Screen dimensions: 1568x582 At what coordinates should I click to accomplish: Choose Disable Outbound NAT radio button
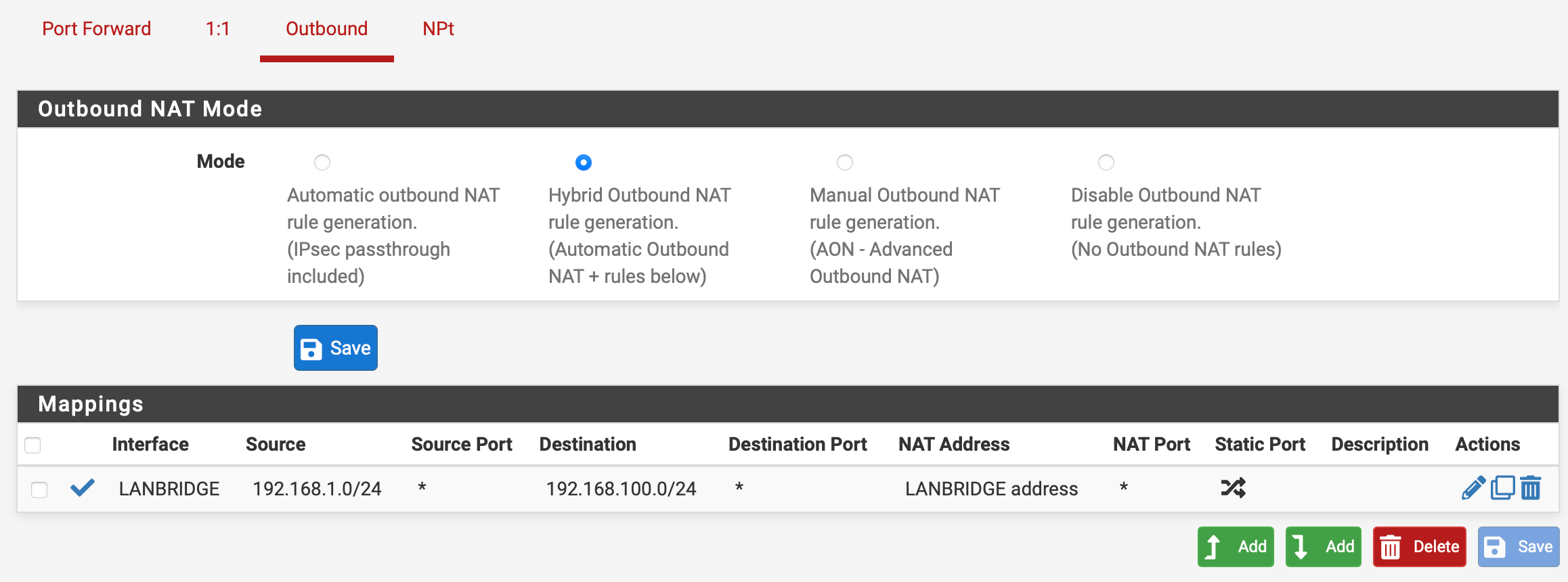[x=1106, y=162]
